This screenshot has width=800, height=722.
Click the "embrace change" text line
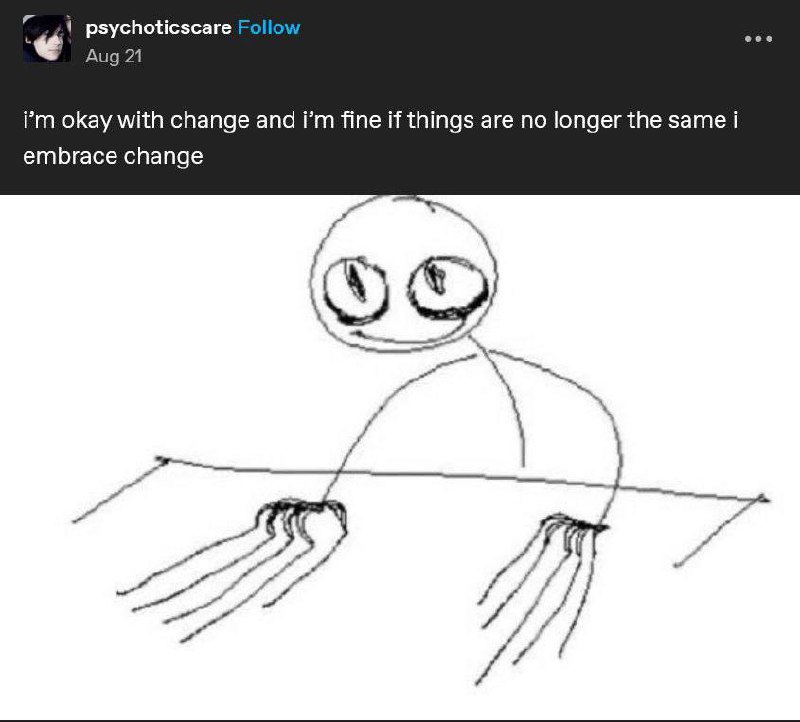pos(113,156)
